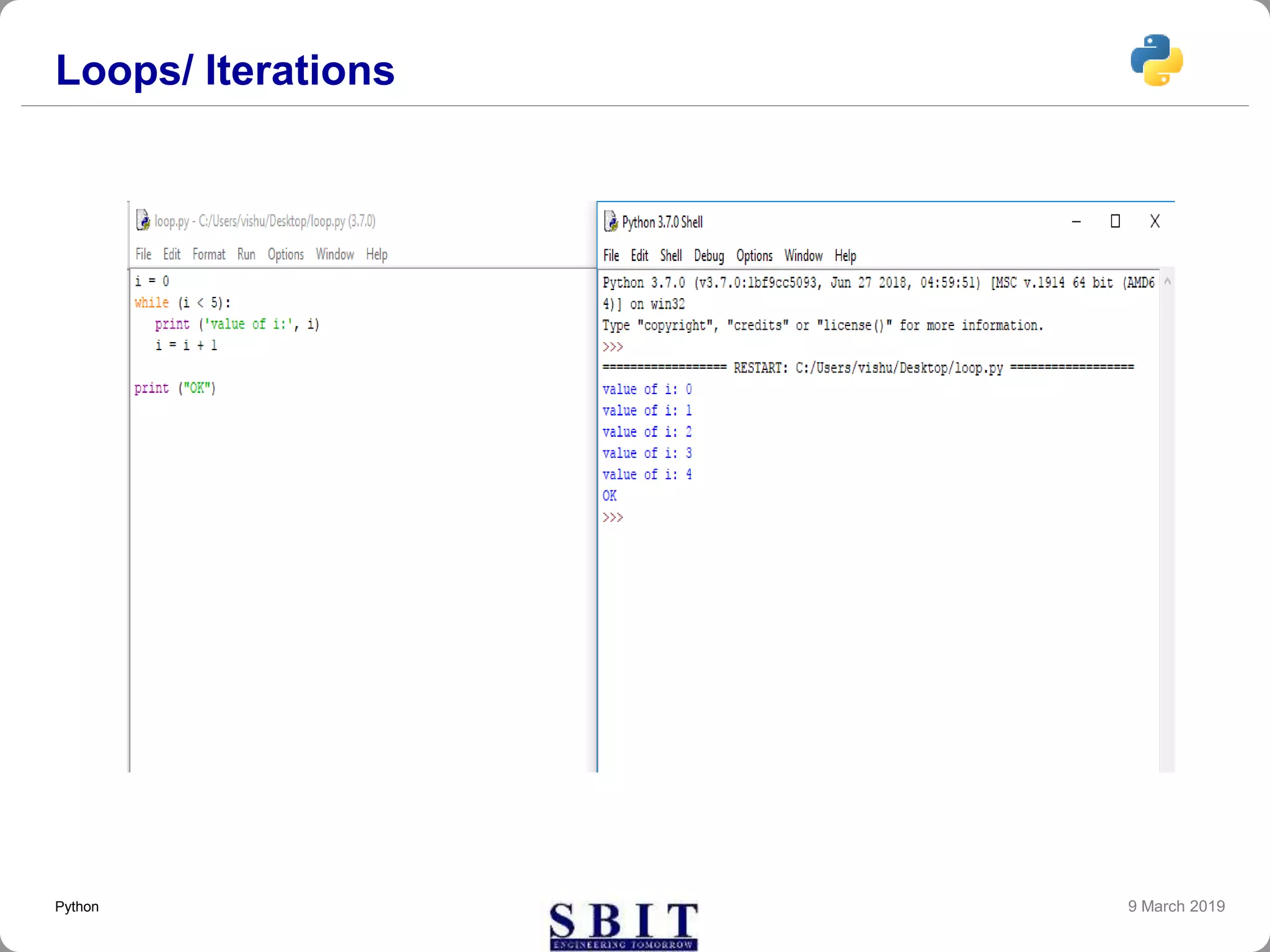This screenshot has height=952, width=1270.
Task: Open the Debug menu in Shell
Action: (709, 255)
